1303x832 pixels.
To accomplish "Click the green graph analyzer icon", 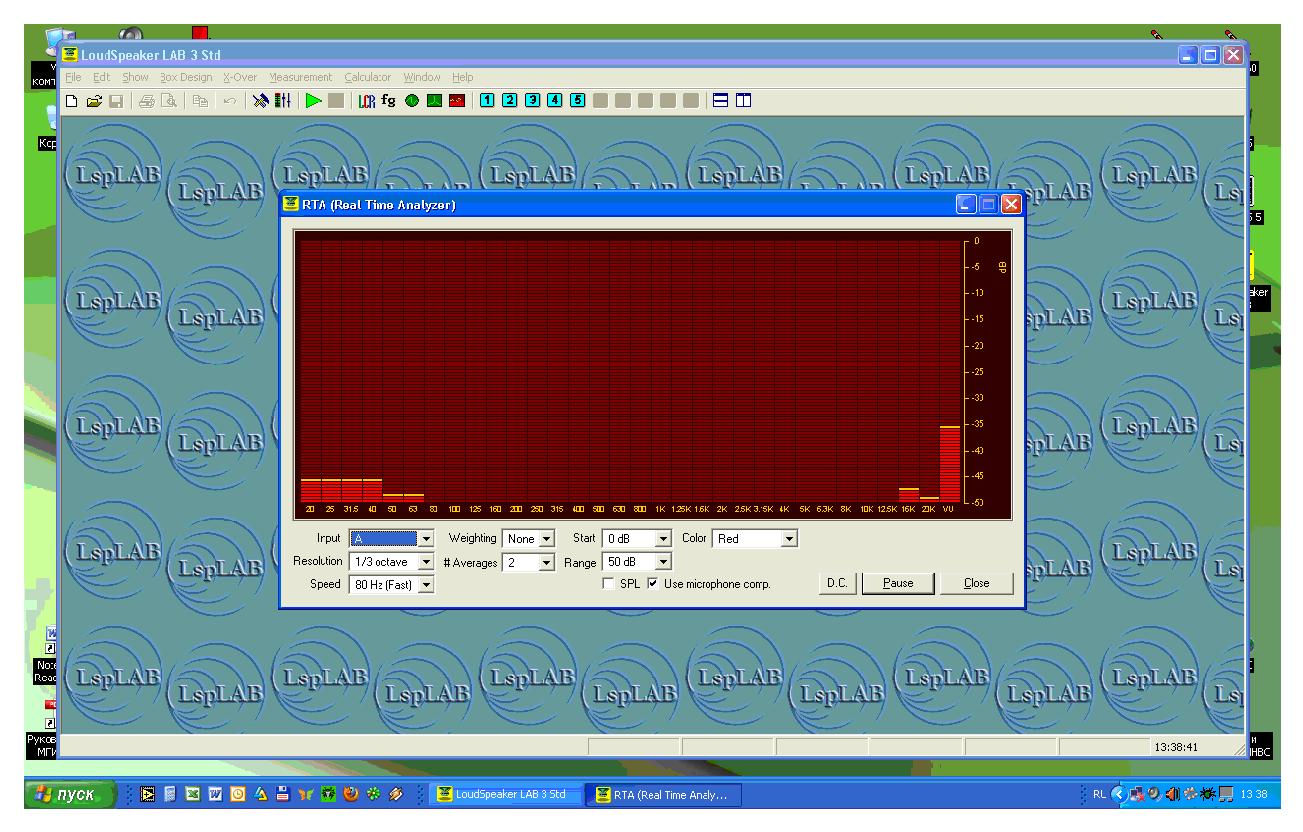I will (434, 101).
